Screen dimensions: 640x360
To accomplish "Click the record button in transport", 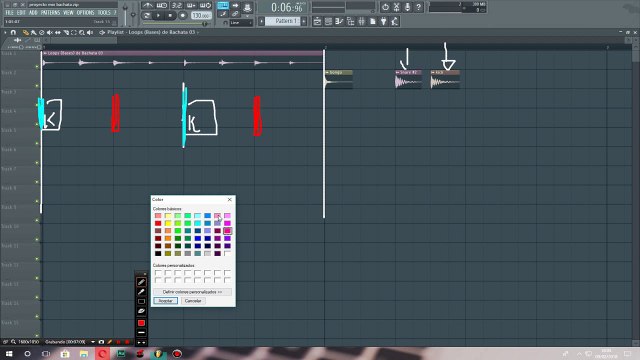I will click(x=182, y=16).
